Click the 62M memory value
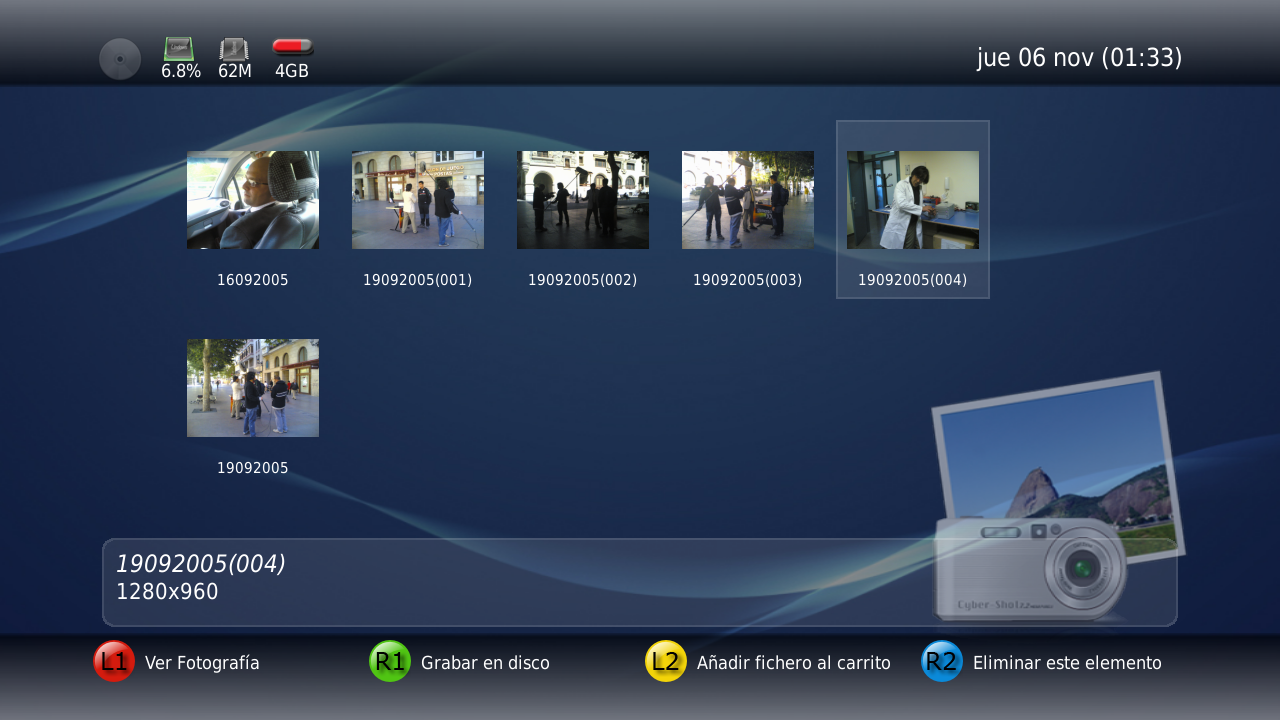The height and width of the screenshot is (720, 1280). (235, 71)
